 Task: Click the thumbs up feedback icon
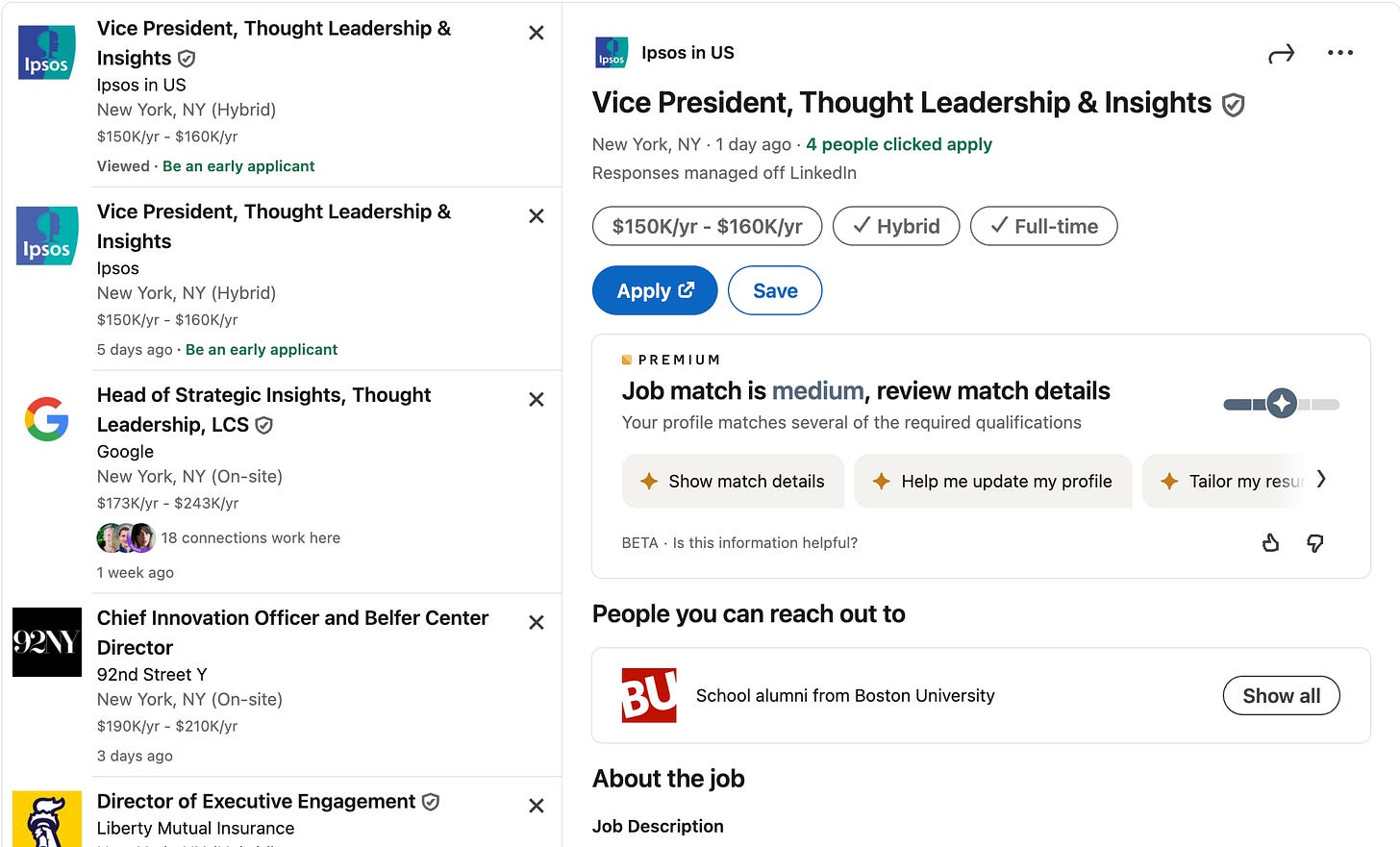(x=1270, y=543)
